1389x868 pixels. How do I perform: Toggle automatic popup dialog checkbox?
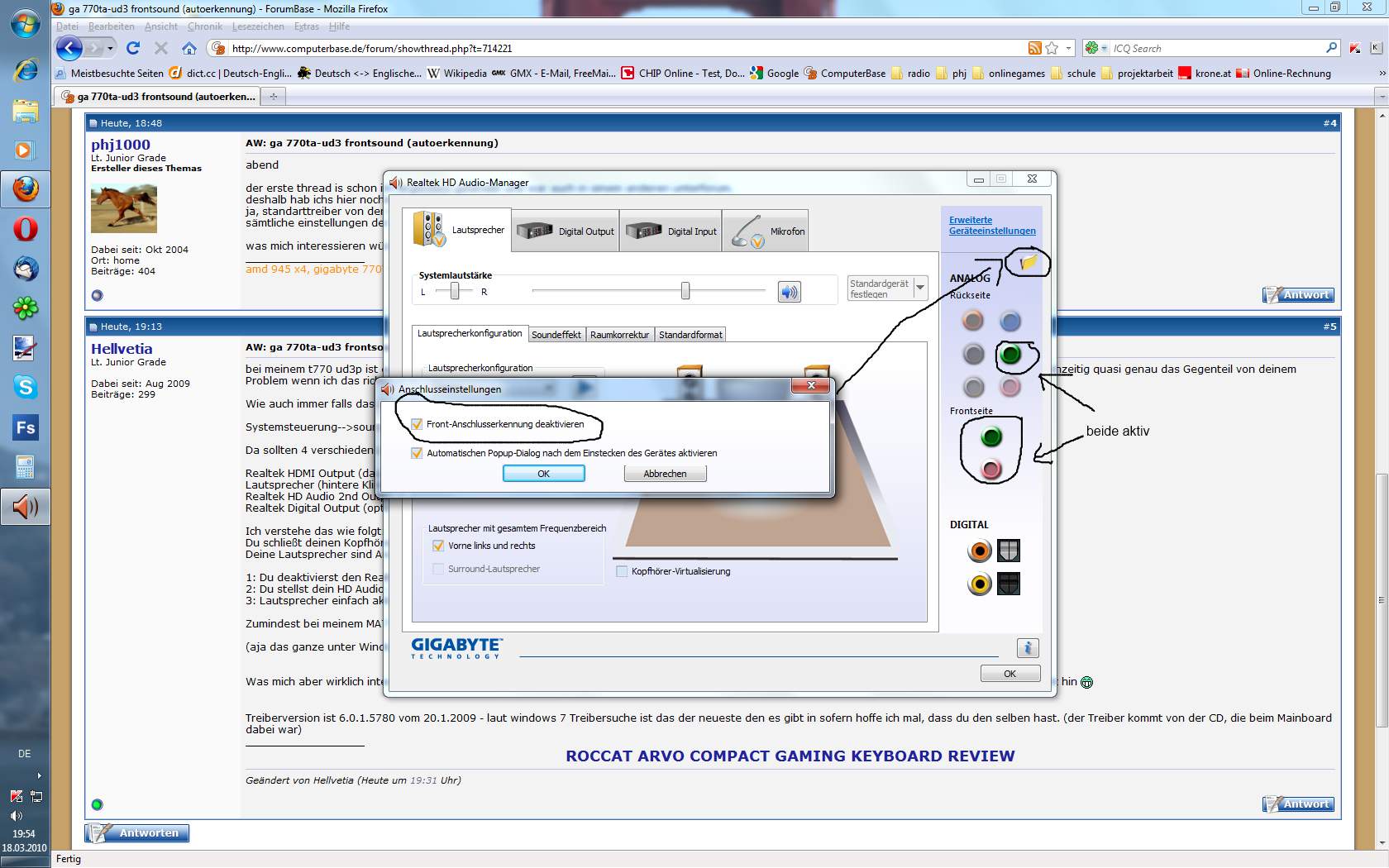click(x=417, y=453)
